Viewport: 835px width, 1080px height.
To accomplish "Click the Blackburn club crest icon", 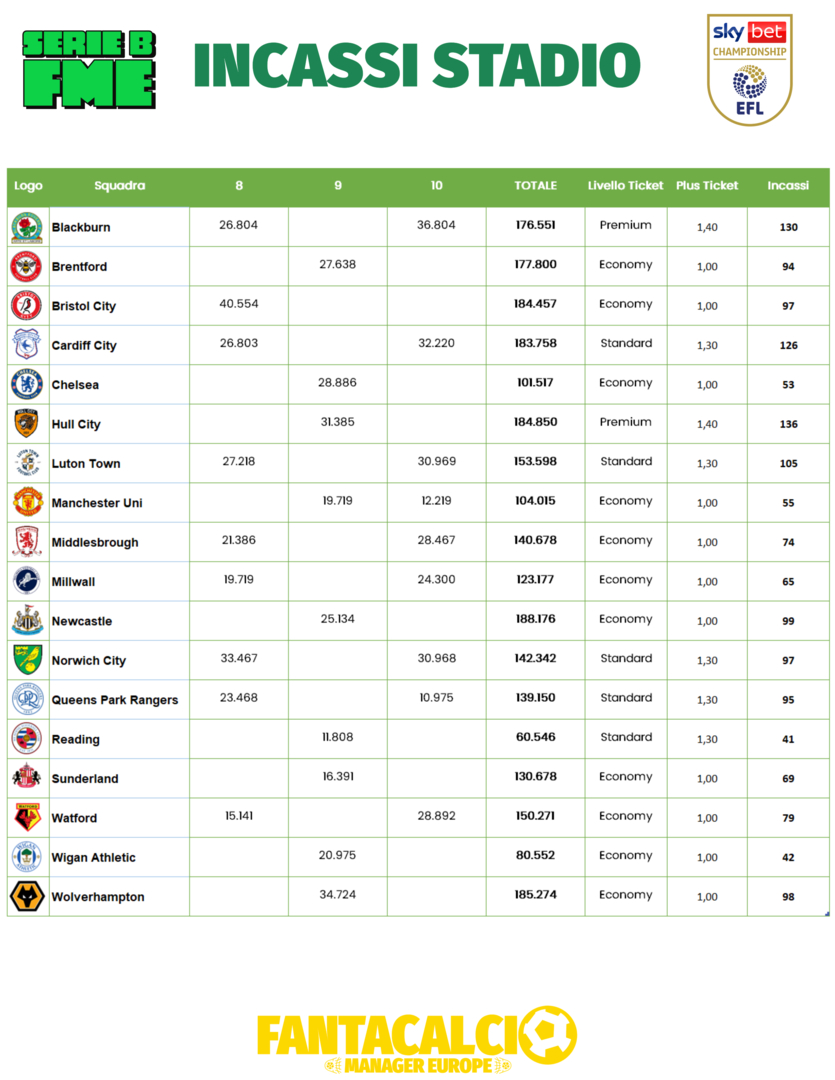I will pos(27,227).
